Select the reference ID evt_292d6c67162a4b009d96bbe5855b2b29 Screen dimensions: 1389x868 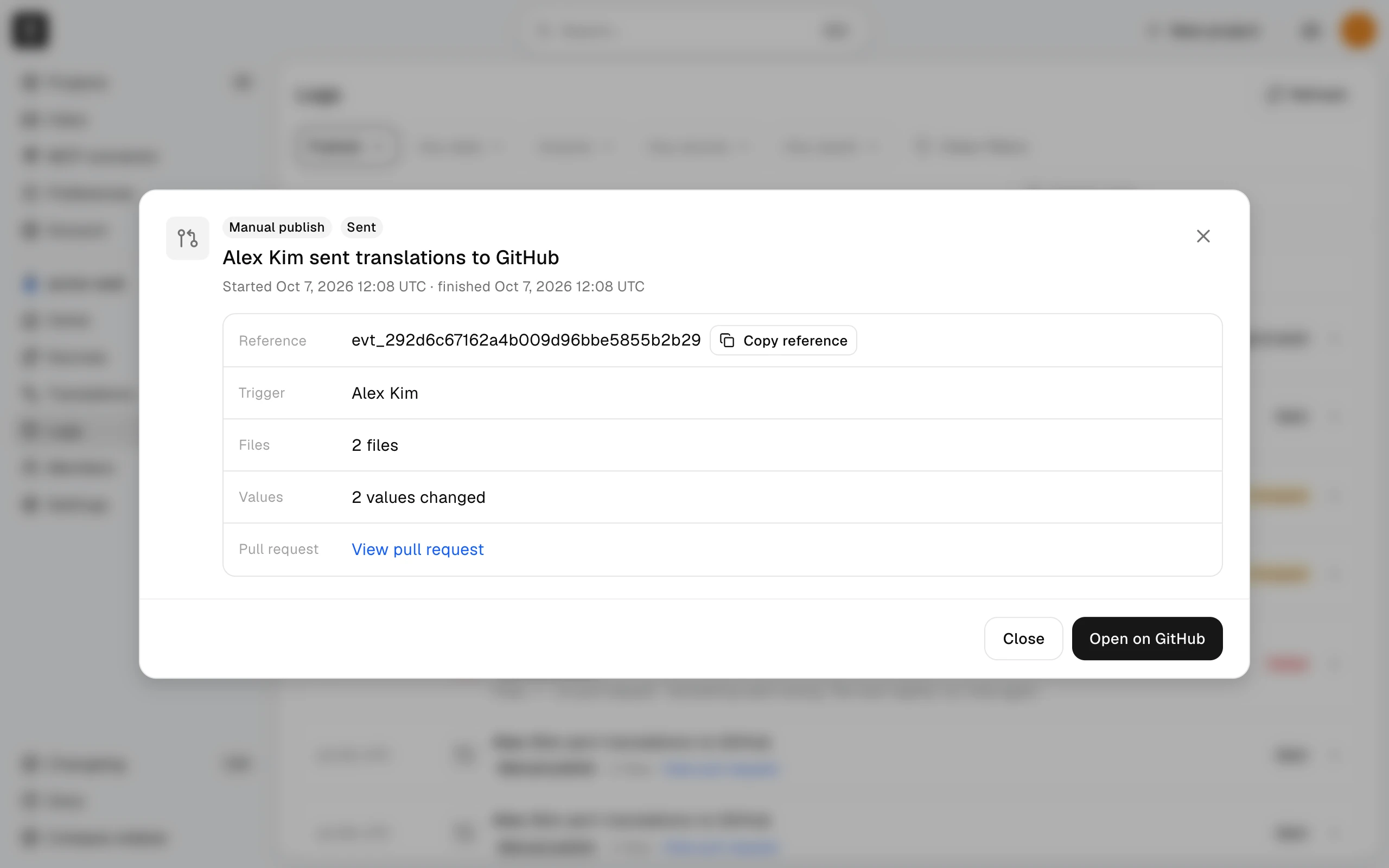[x=526, y=341]
